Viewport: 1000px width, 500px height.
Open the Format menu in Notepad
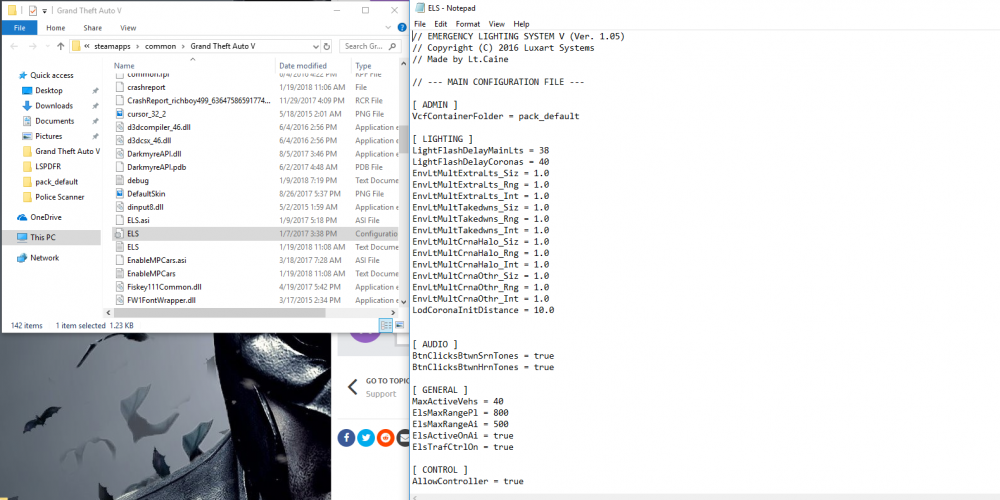point(467,24)
